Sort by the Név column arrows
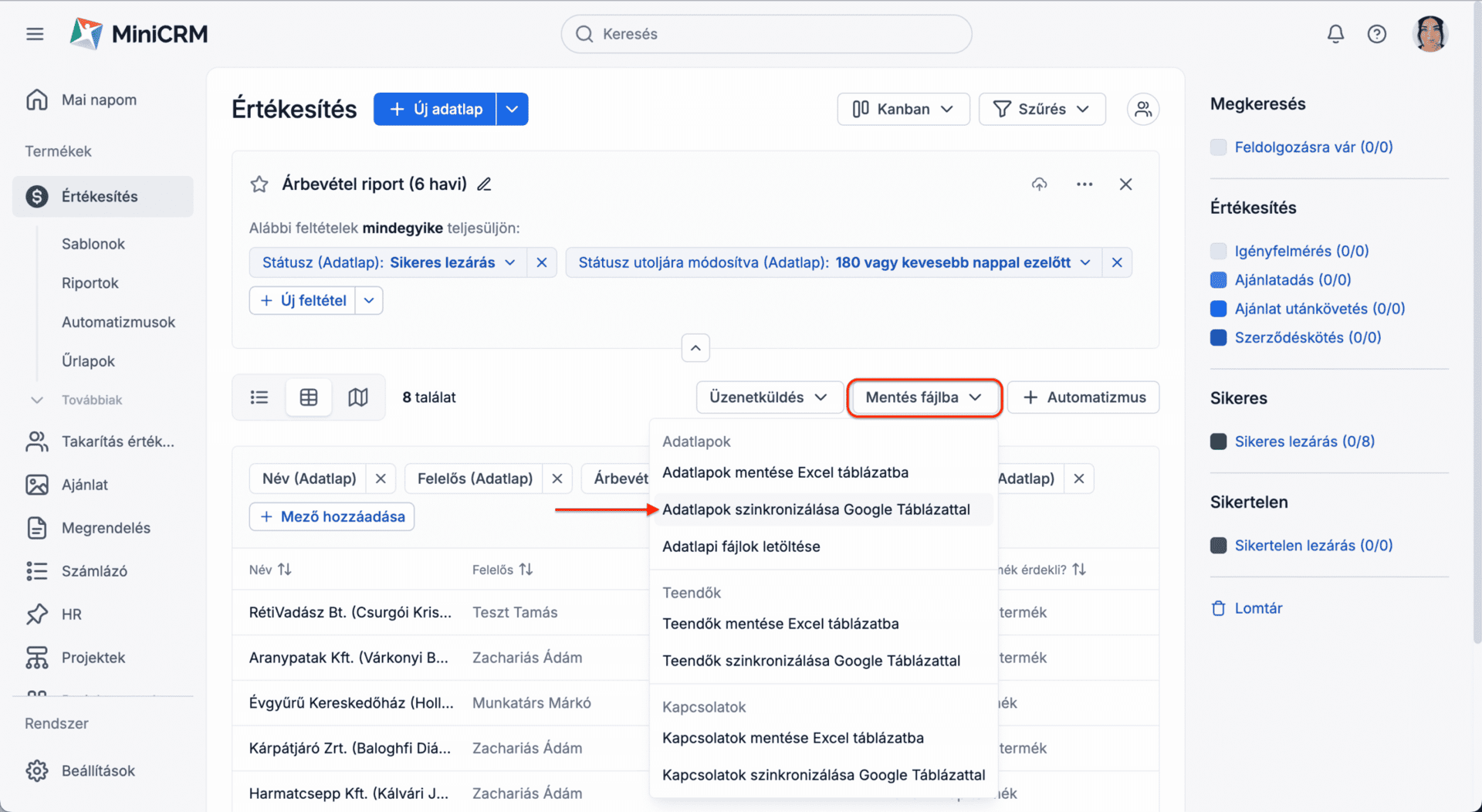Screen dimensions: 1482x812 tap(285, 570)
